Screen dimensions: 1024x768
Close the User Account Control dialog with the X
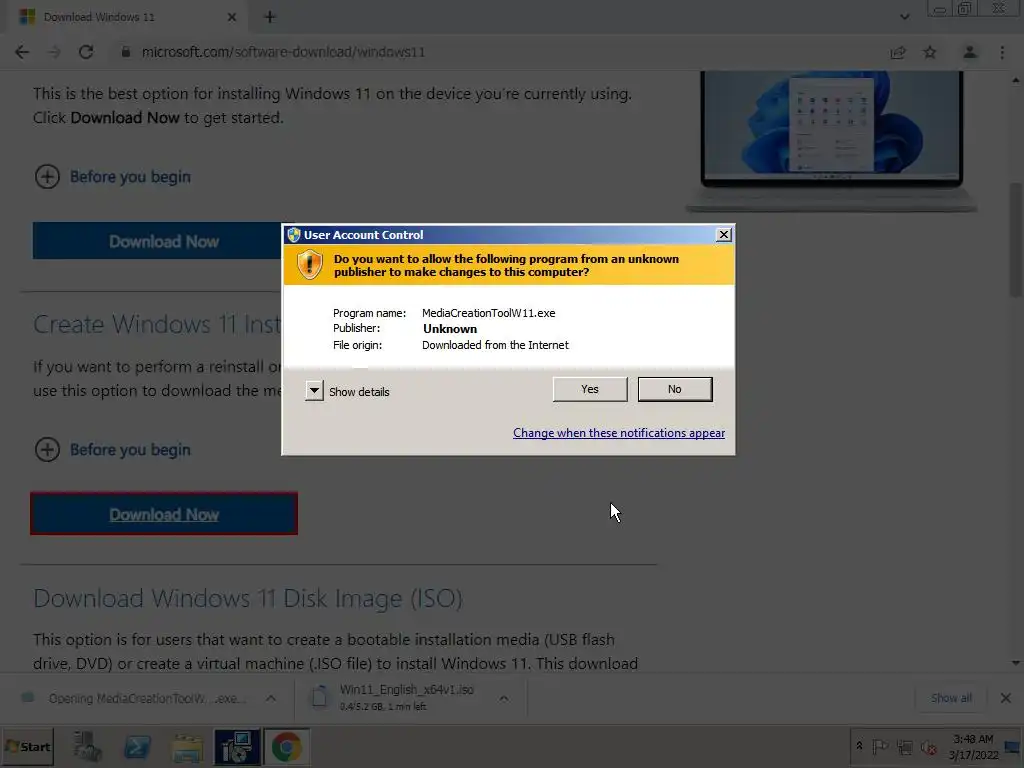724,234
